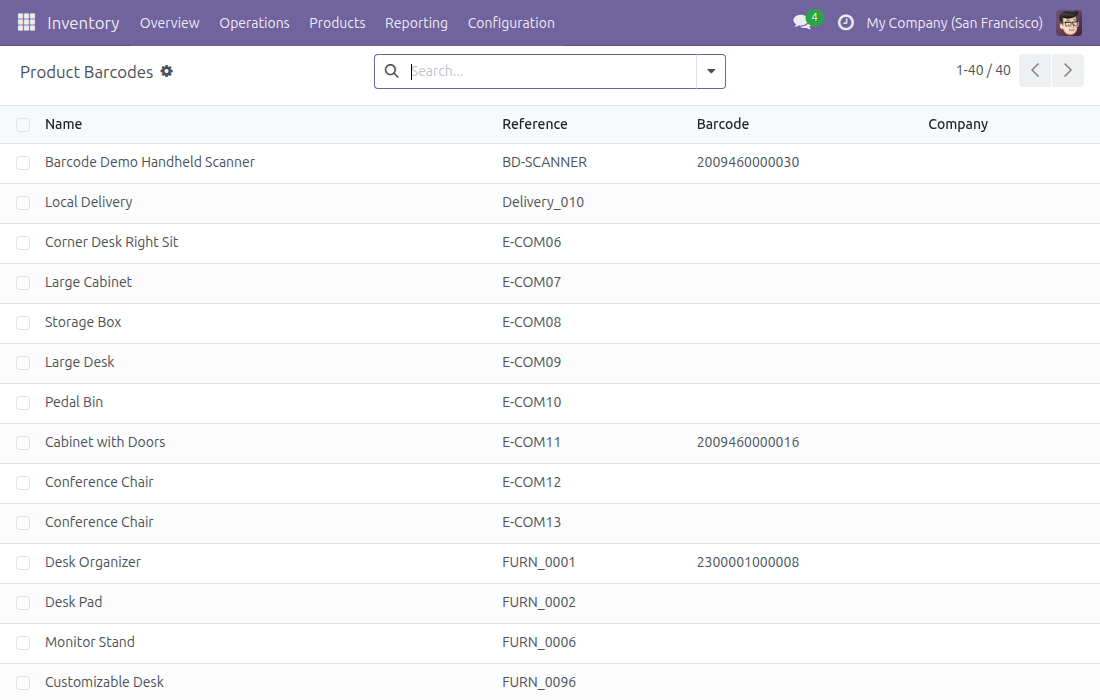Click the Large Desk name cell
The height and width of the screenshot is (700, 1100).
[x=79, y=362]
